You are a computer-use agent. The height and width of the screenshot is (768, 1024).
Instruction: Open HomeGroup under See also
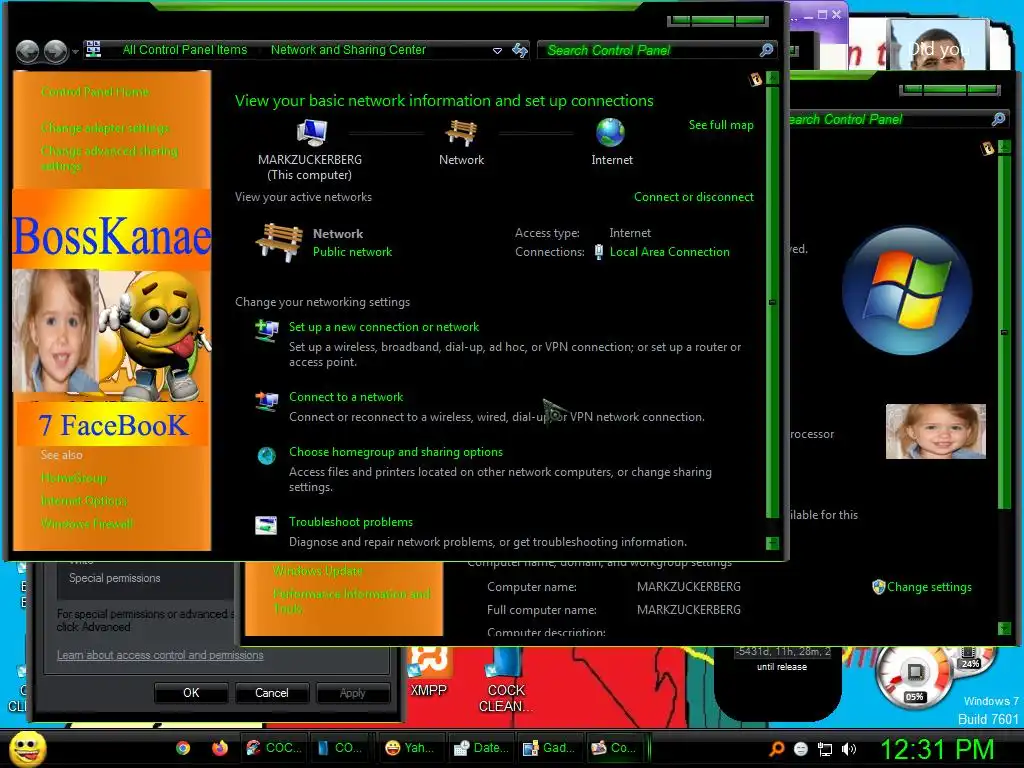click(74, 478)
